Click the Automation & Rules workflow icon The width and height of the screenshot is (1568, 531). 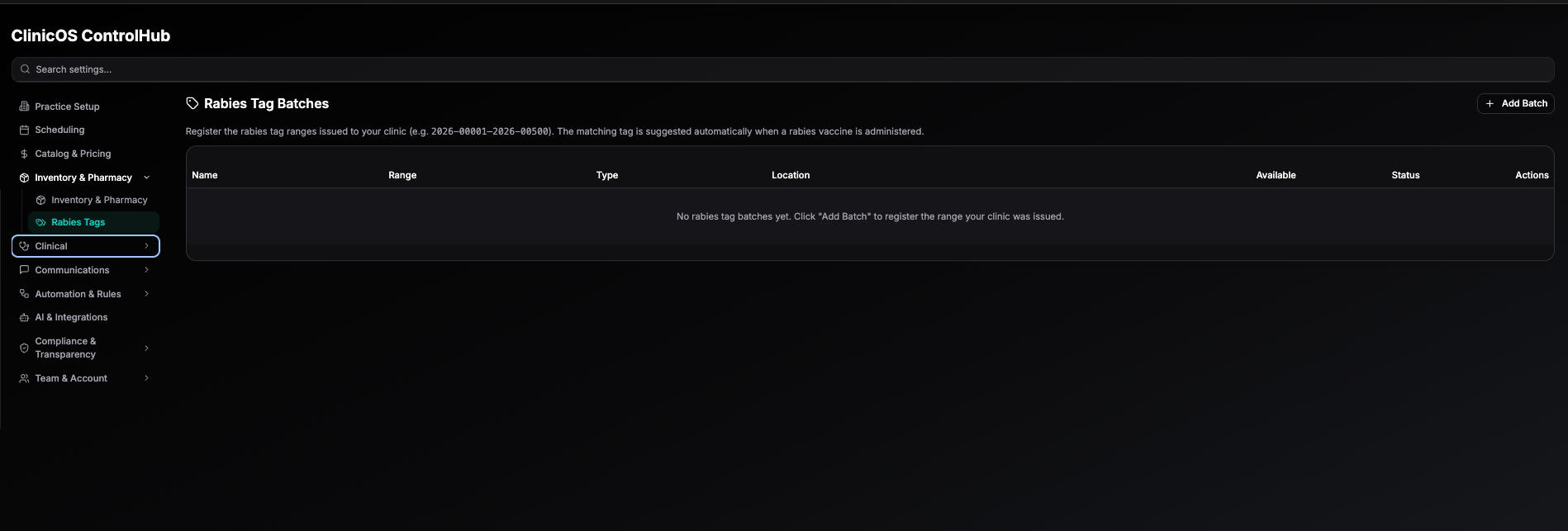(x=24, y=294)
